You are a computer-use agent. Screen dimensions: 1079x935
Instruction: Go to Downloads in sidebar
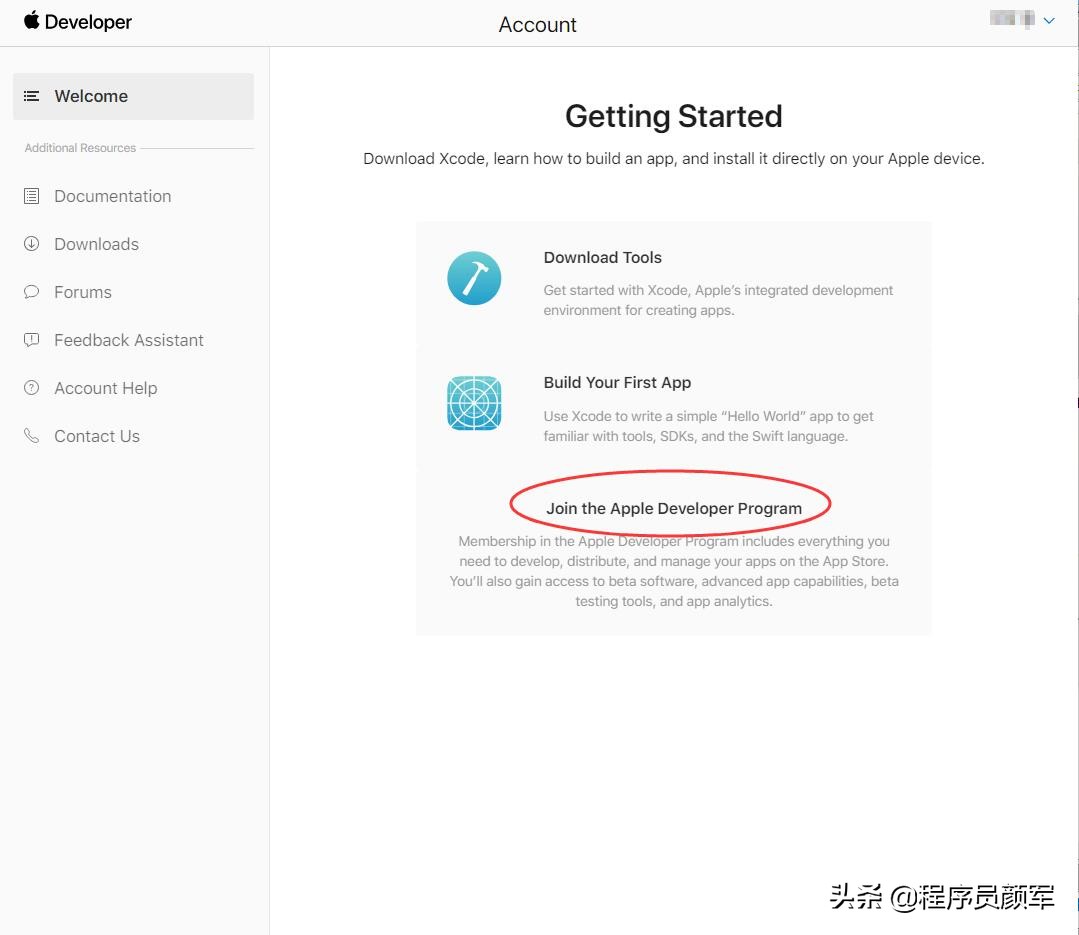tap(96, 244)
